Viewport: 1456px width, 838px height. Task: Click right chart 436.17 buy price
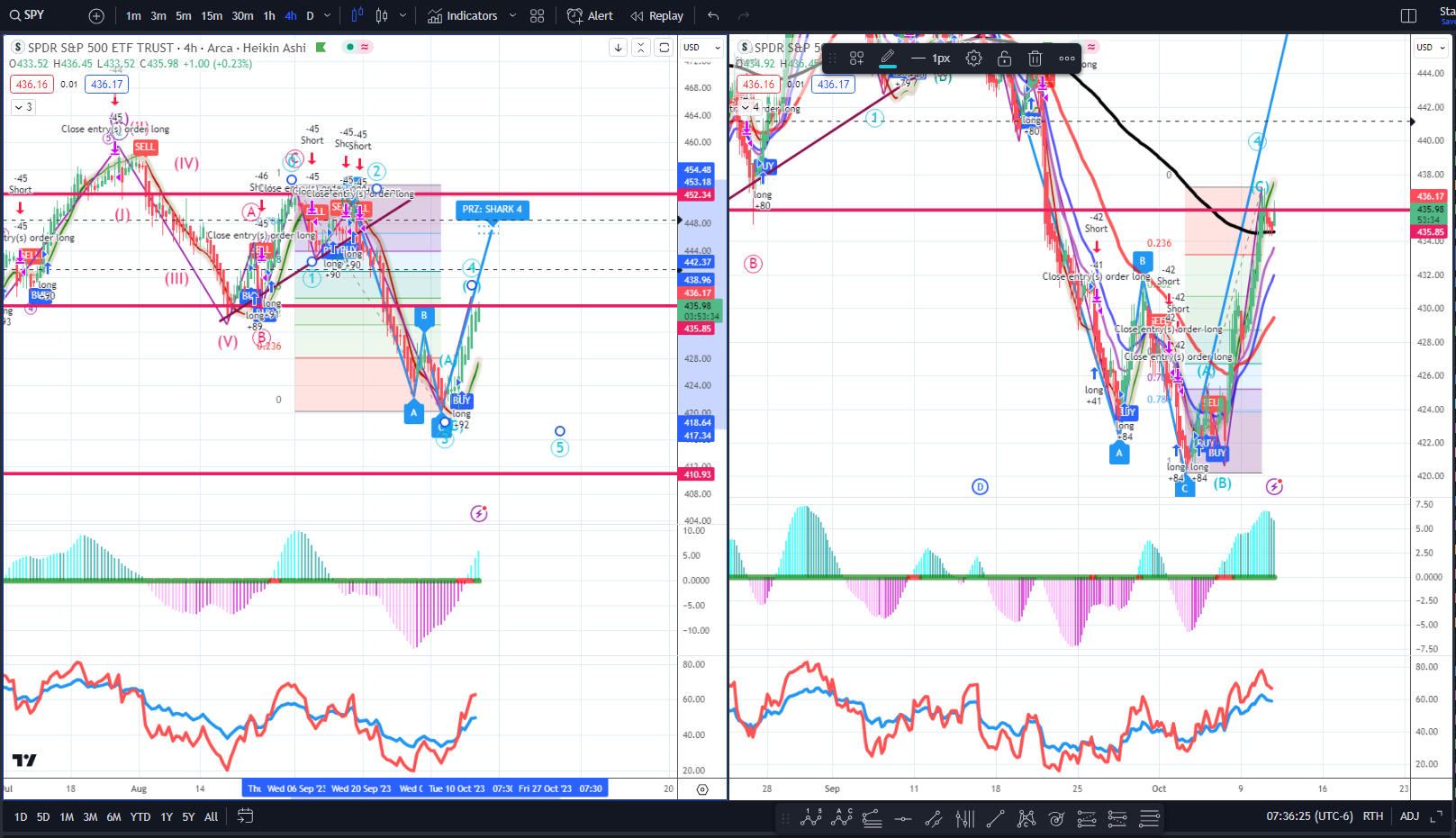[833, 85]
